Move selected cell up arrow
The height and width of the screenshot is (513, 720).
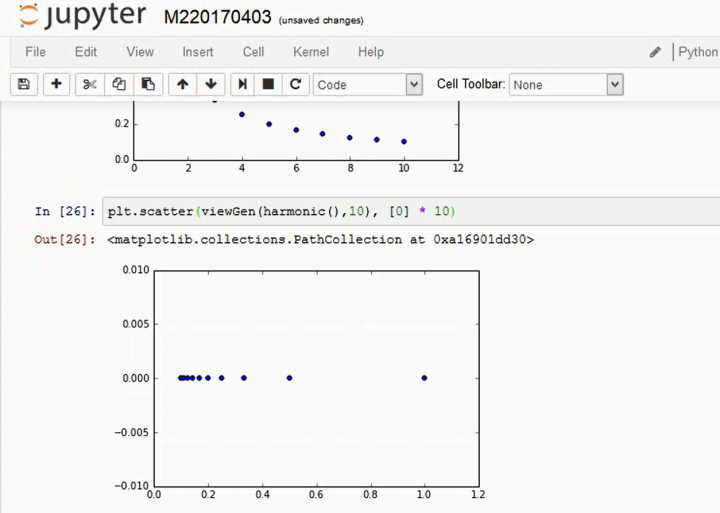(x=183, y=85)
